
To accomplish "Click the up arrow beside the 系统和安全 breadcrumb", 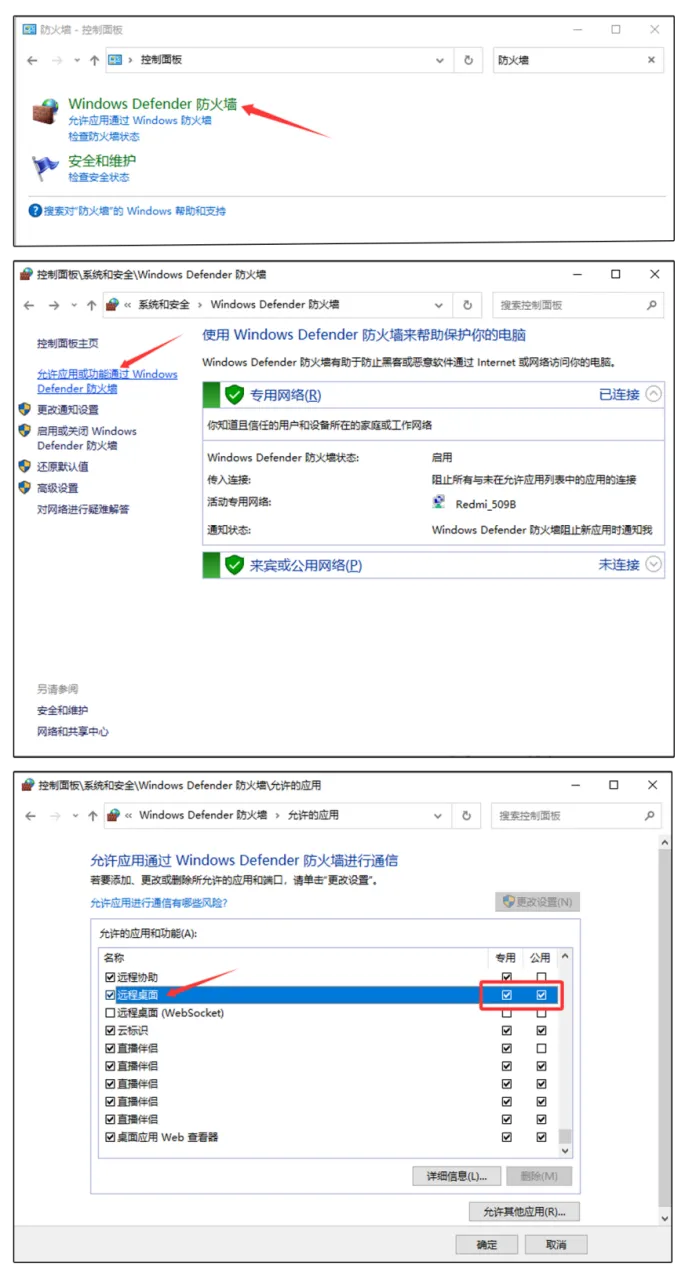I will [x=91, y=305].
